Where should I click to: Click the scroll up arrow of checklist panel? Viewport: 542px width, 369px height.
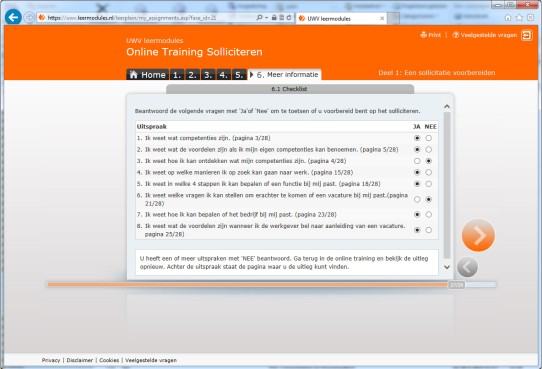click(447, 107)
